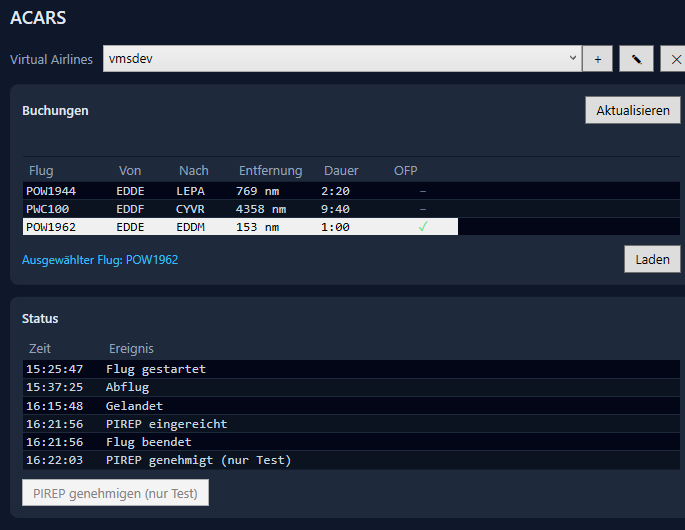Screen dimensions: 685x530
Task: Click time 15:25:47 in status log
Action: (54, 369)
